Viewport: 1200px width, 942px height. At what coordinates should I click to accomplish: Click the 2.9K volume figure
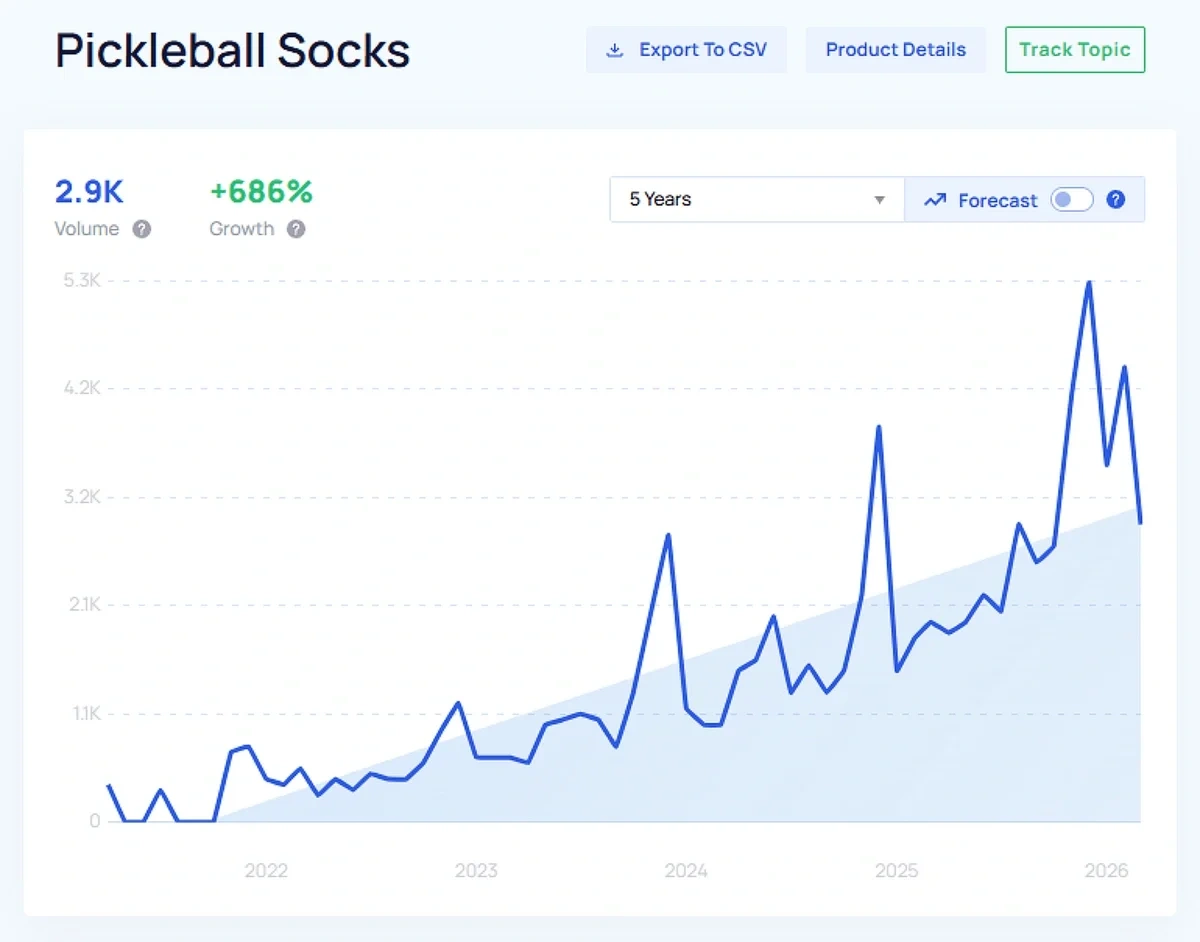click(x=90, y=192)
